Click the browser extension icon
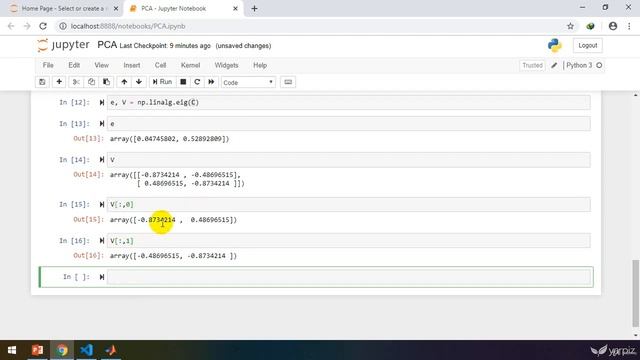 [x=591, y=26]
